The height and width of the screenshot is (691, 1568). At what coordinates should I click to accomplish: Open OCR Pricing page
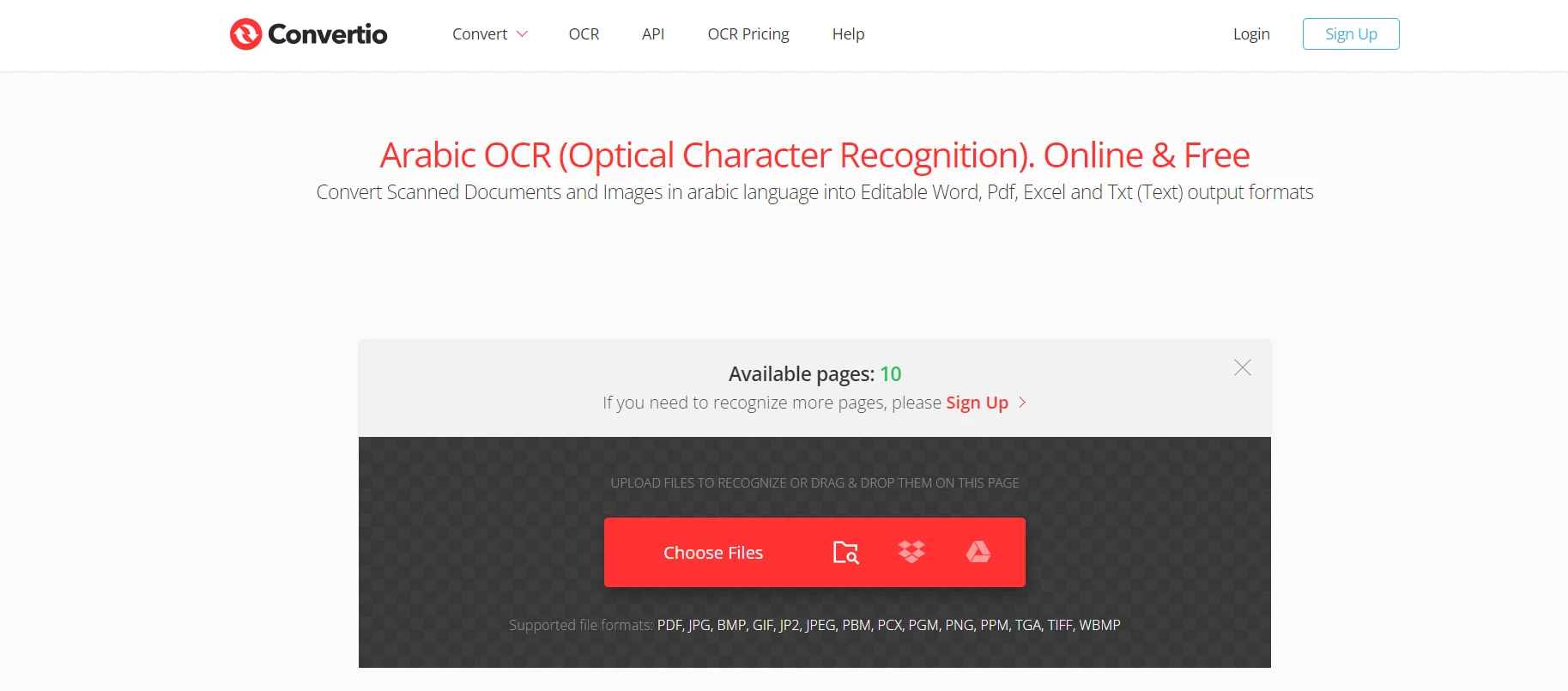pos(748,34)
